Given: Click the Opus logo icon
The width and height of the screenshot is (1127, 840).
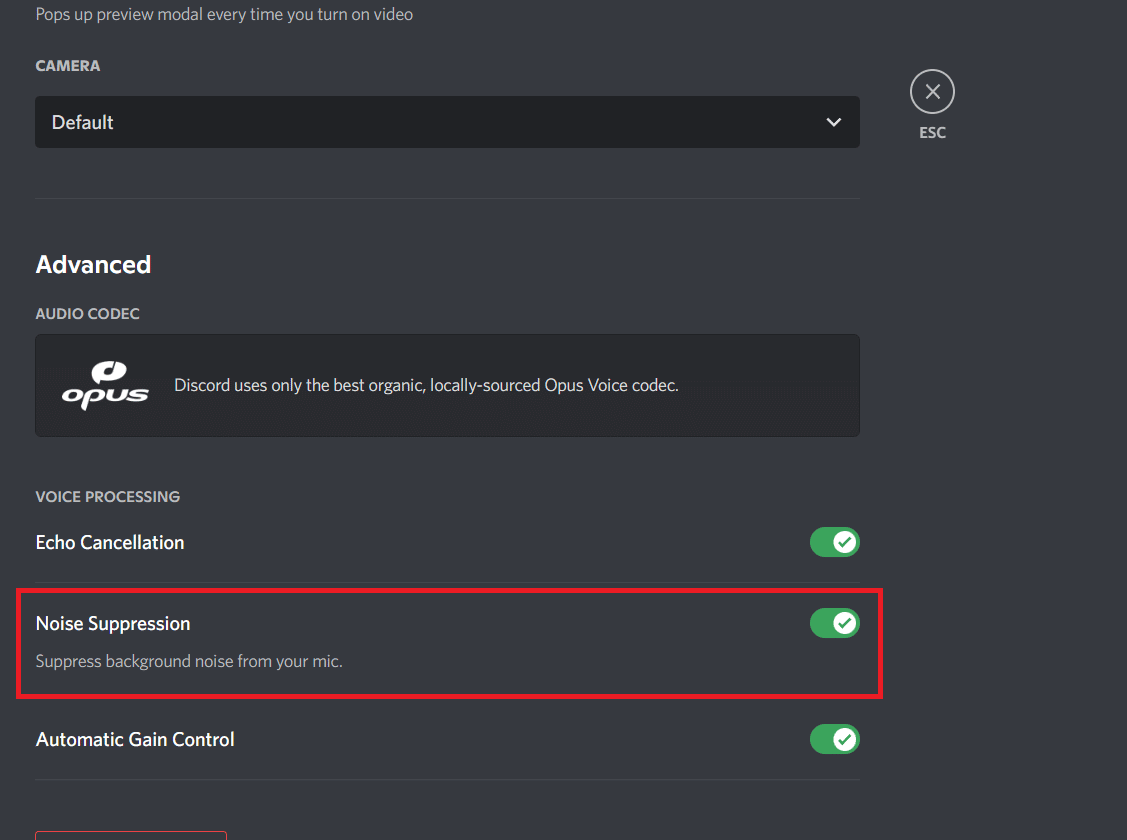Looking at the screenshot, I should click(104, 385).
